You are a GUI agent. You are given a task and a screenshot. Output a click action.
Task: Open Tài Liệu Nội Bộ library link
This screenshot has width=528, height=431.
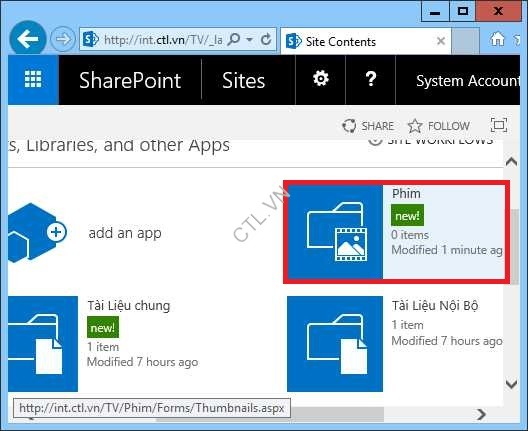(x=435, y=306)
